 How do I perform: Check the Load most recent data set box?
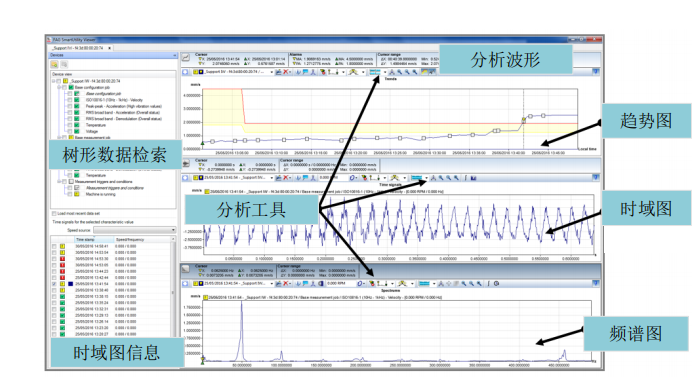tap(54, 213)
